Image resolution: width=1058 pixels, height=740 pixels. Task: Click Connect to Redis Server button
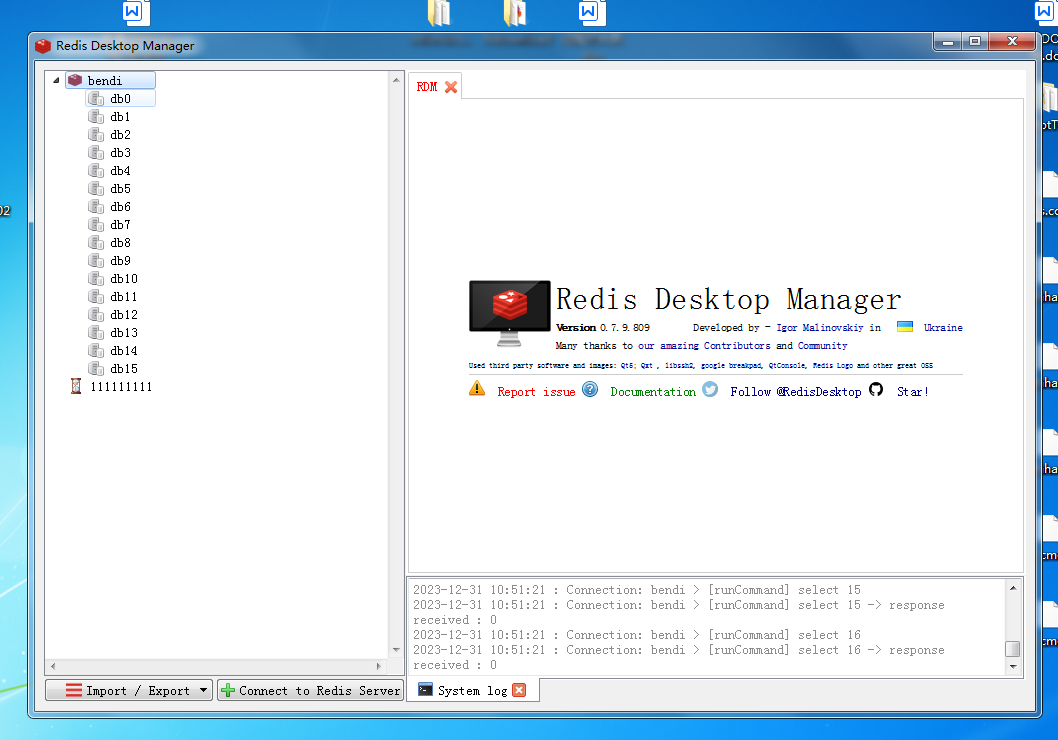(310, 690)
